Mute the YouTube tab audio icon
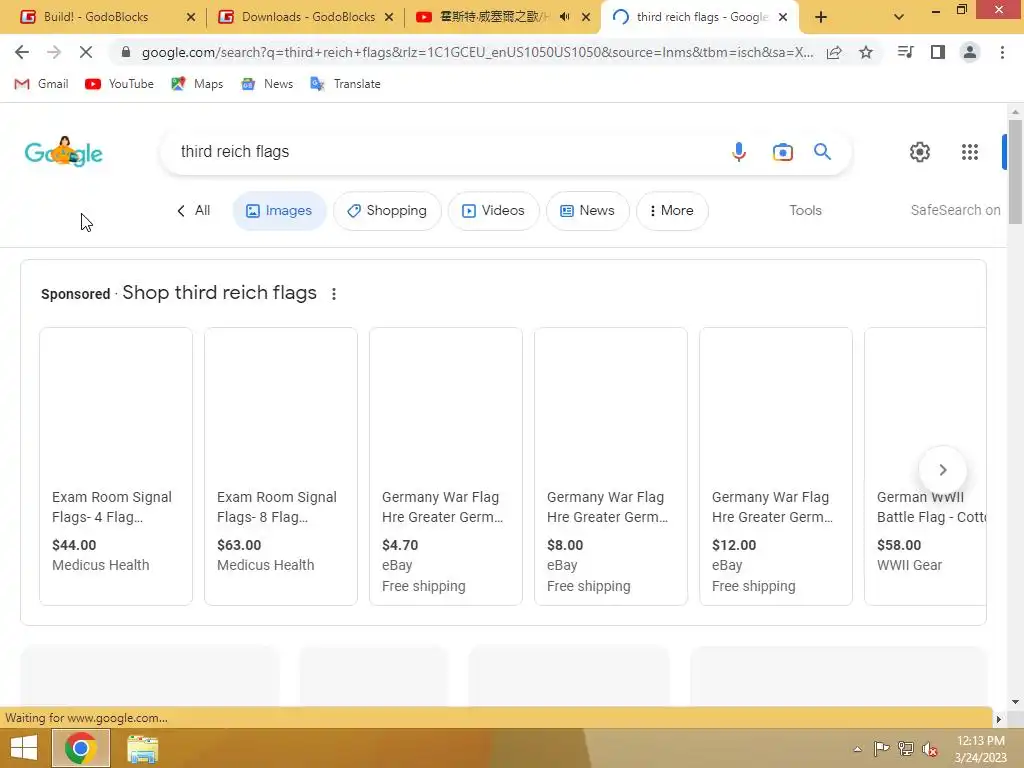This screenshot has width=1024, height=768. pos(564,17)
